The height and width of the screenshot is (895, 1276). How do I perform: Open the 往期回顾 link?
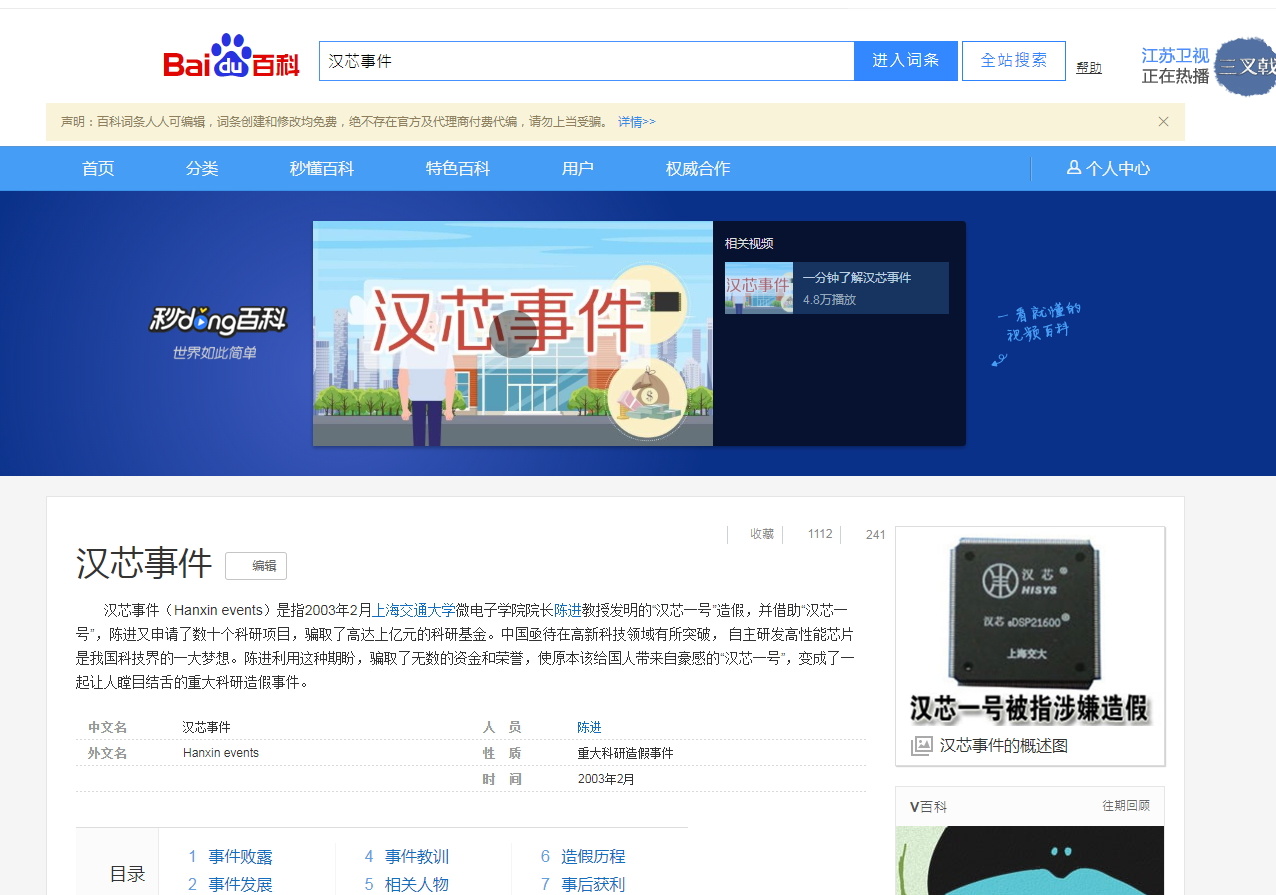point(1126,806)
